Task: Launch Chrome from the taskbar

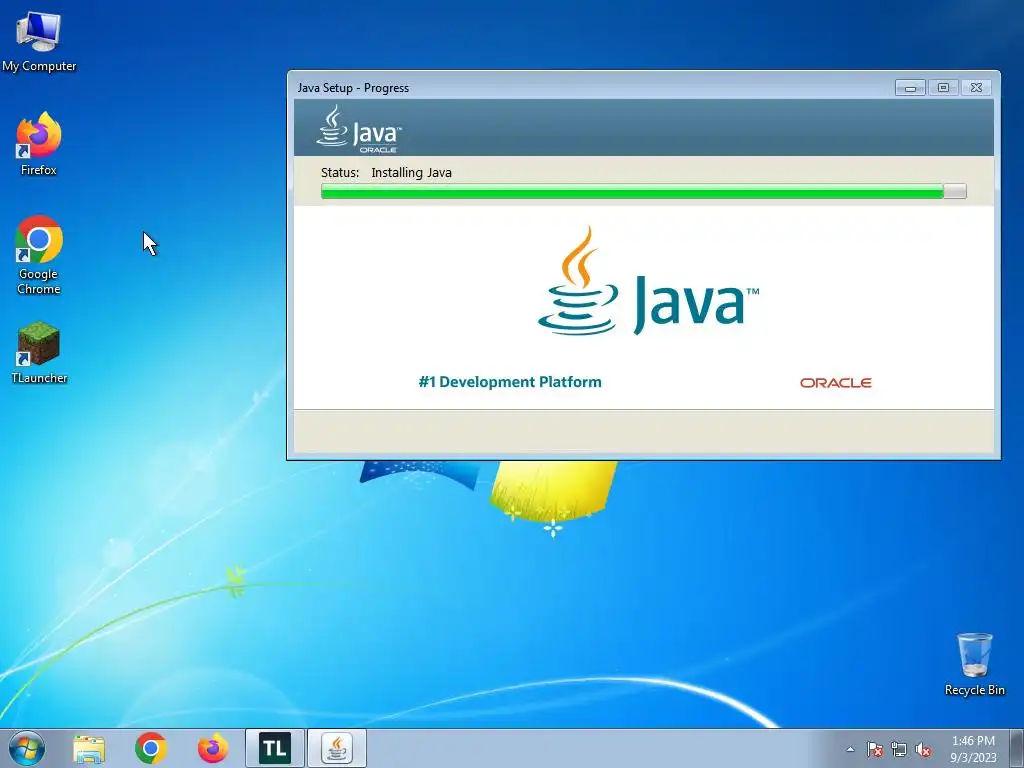Action: click(x=151, y=748)
